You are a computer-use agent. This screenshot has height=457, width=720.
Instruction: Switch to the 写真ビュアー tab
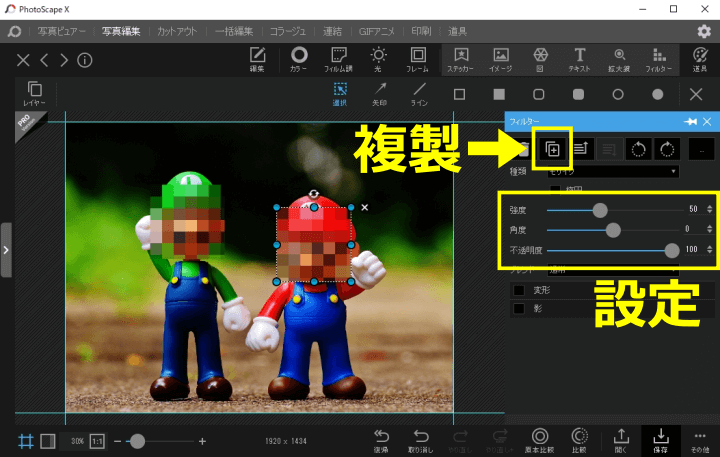coord(61,31)
